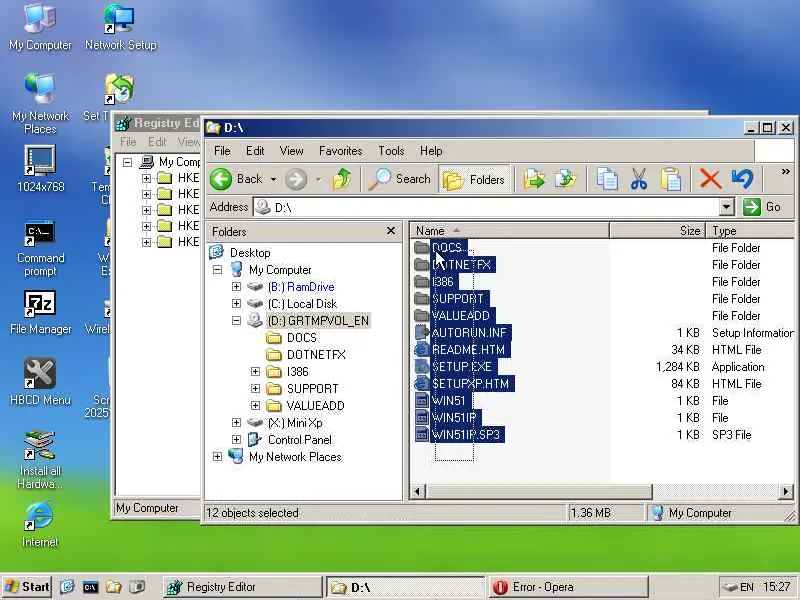The image size is (800, 600).
Task: Open the Help menu
Action: tap(431, 151)
